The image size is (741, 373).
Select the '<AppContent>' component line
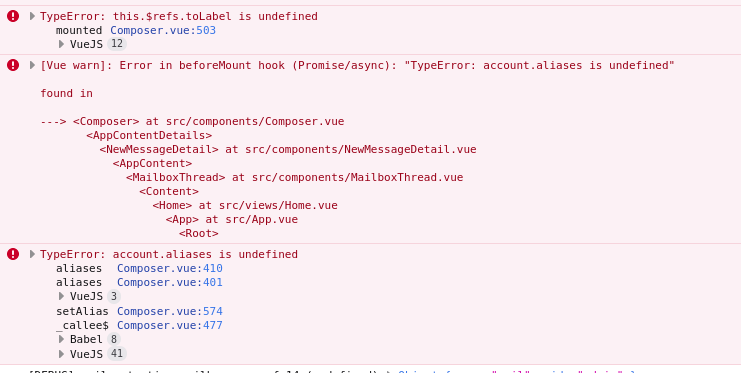(x=152, y=163)
